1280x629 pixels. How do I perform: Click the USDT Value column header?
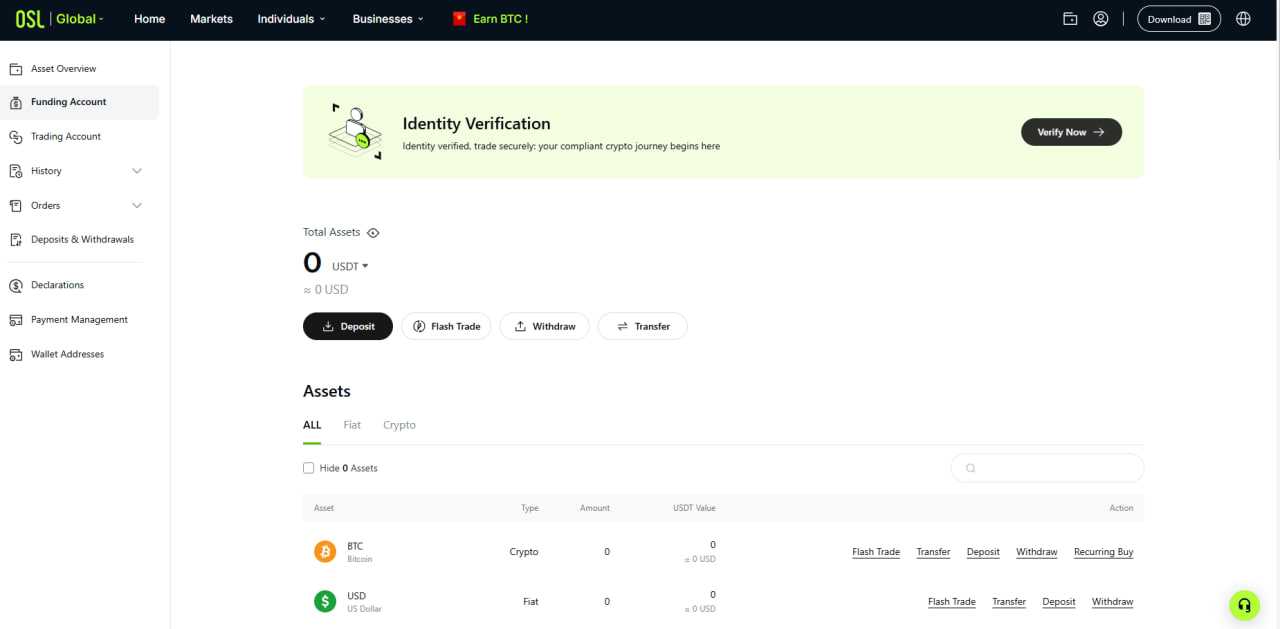pyautogui.click(x=694, y=508)
